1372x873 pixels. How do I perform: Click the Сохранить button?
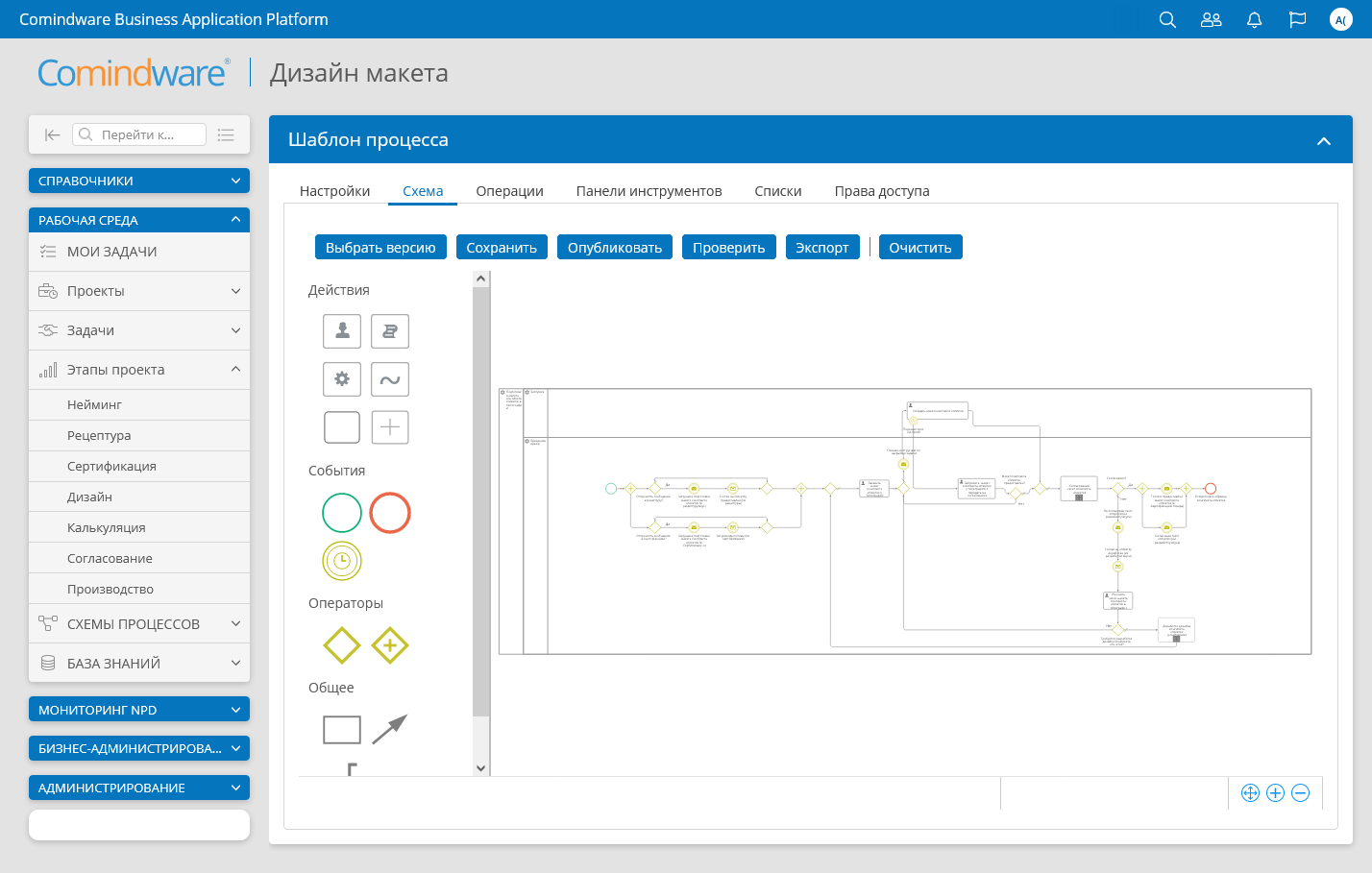pos(502,247)
